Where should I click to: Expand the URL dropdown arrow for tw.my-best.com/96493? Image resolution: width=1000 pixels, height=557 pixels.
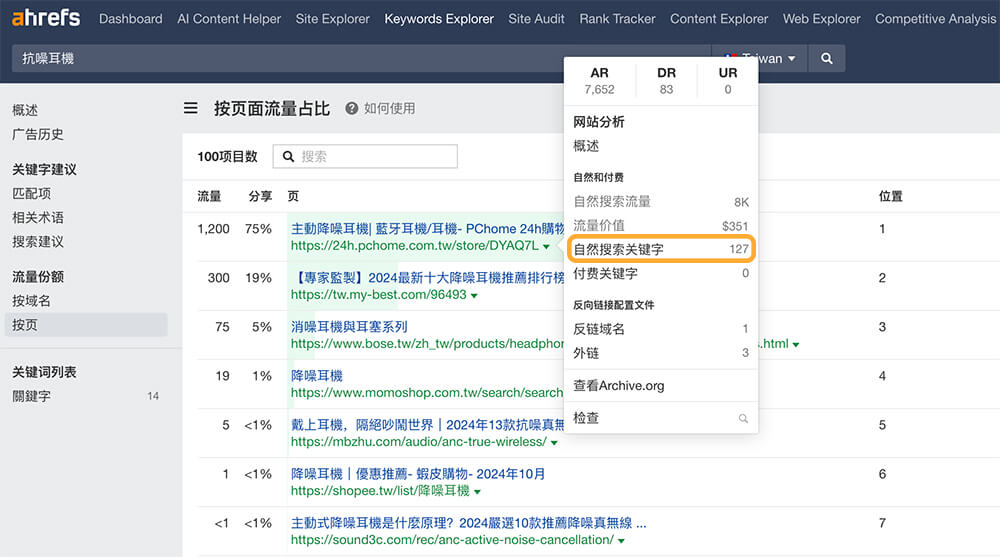(474, 295)
